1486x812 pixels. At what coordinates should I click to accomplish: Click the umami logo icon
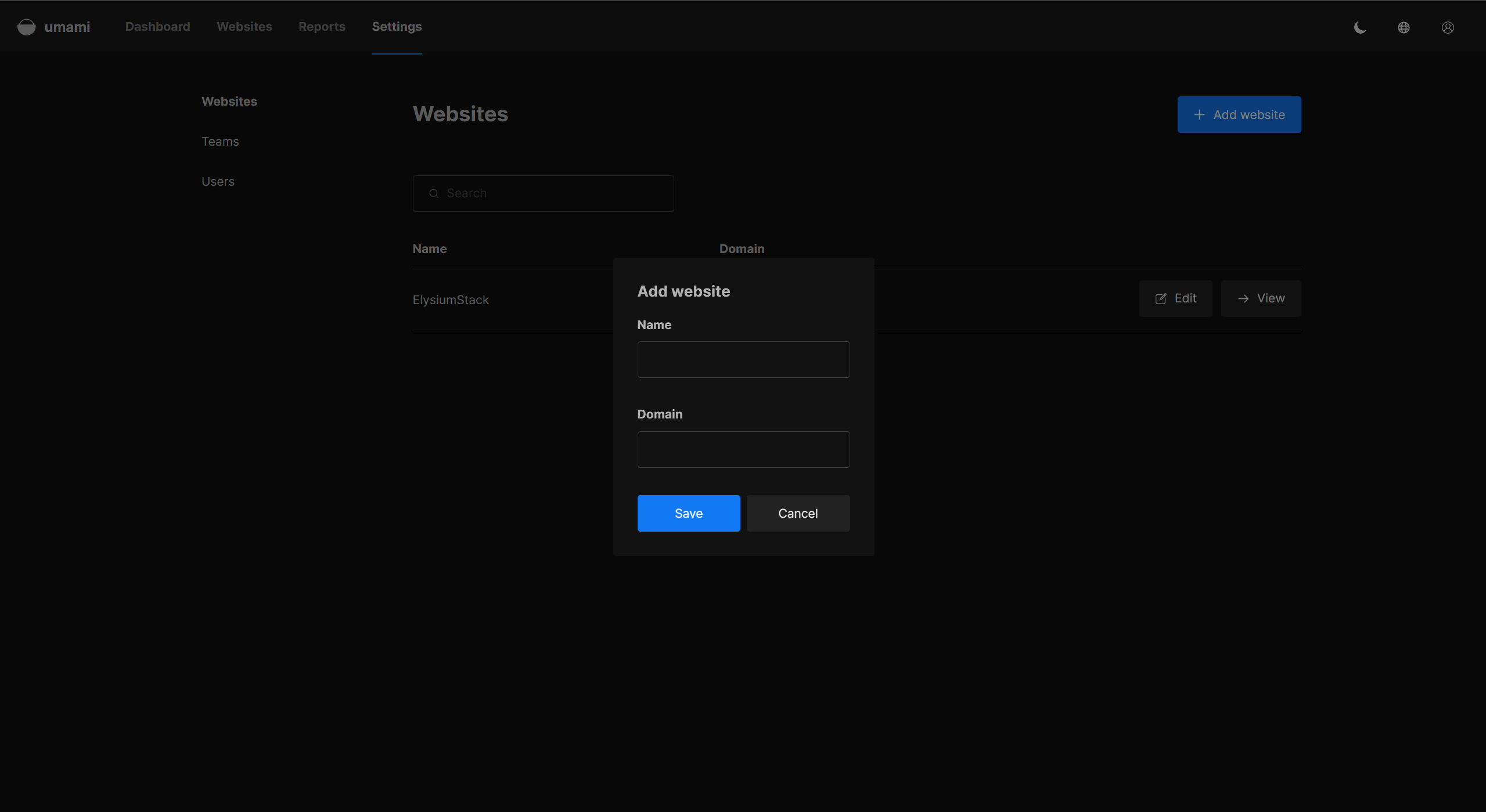coord(26,27)
